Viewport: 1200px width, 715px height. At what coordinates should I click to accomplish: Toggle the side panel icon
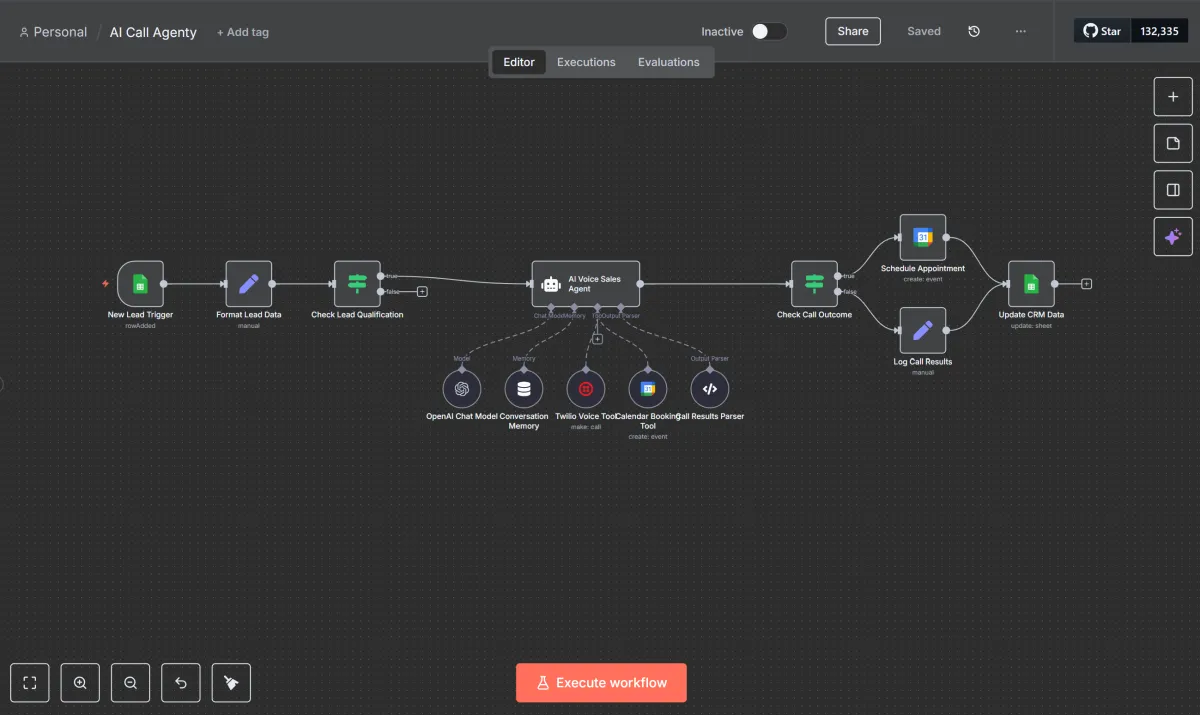pos(1173,190)
